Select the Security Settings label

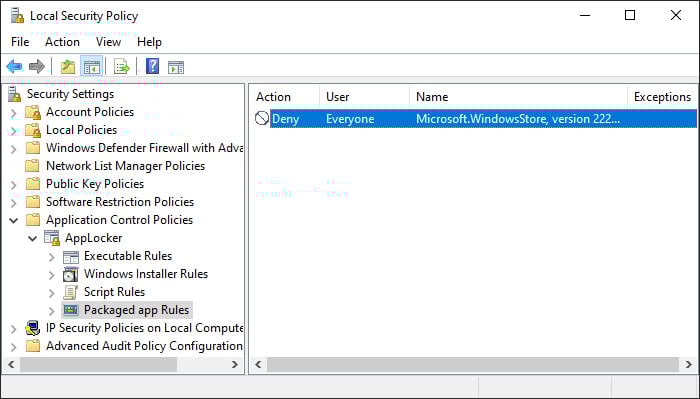click(x=71, y=94)
